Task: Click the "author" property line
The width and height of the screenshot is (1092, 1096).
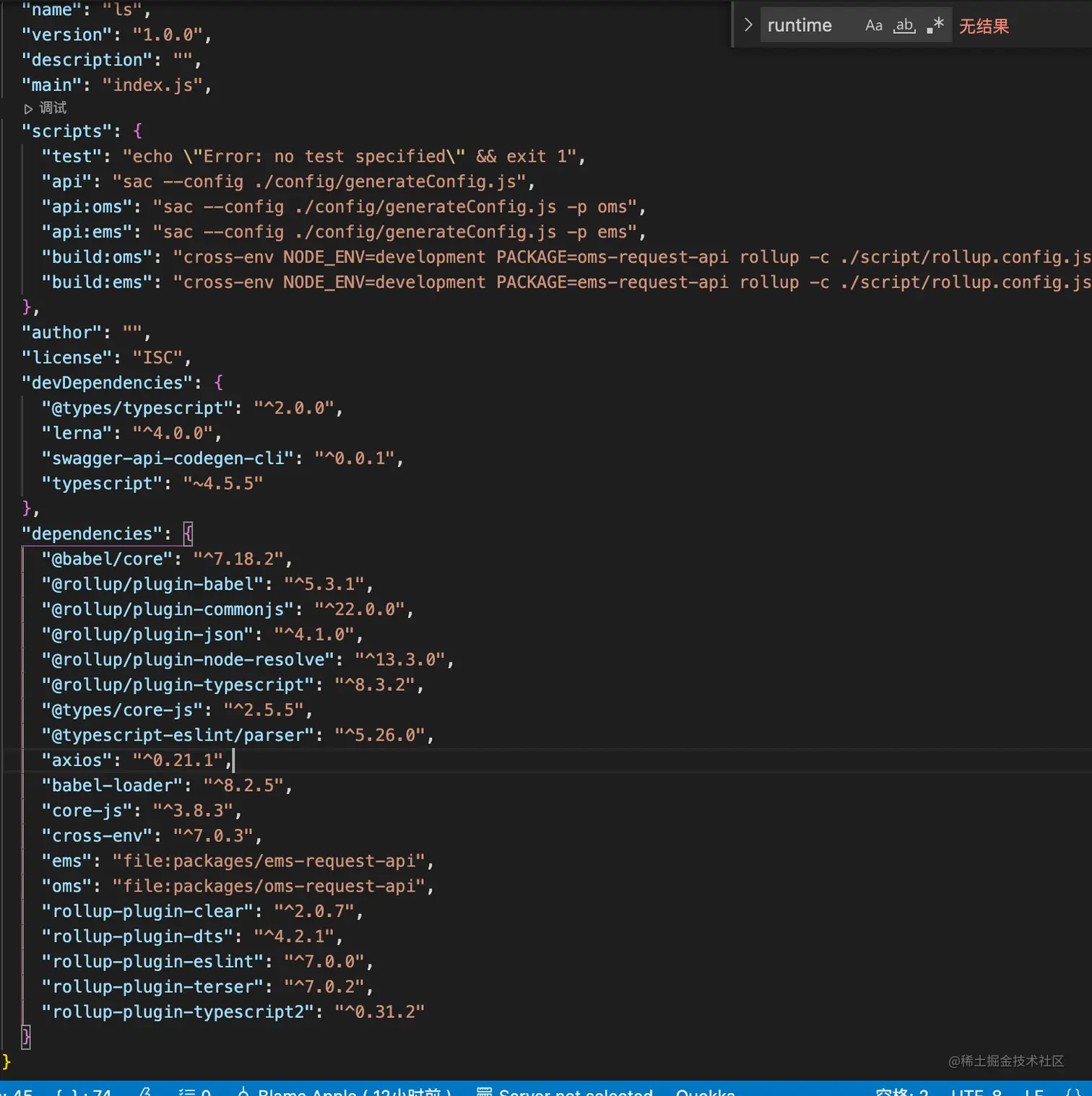Action: click(x=86, y=333)
